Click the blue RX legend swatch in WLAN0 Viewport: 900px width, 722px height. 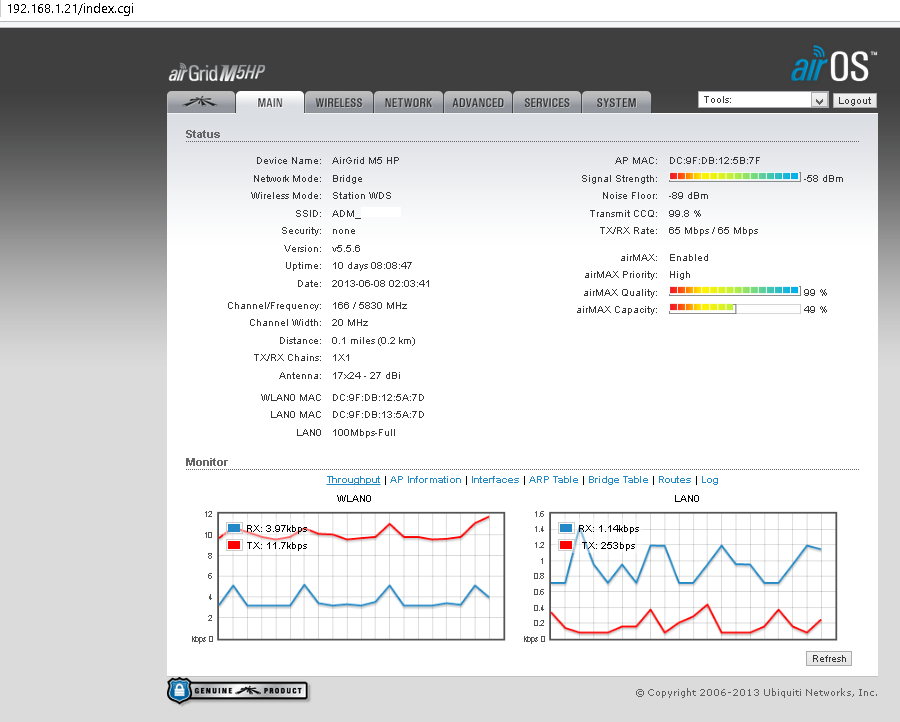click(x=234, y=528)
